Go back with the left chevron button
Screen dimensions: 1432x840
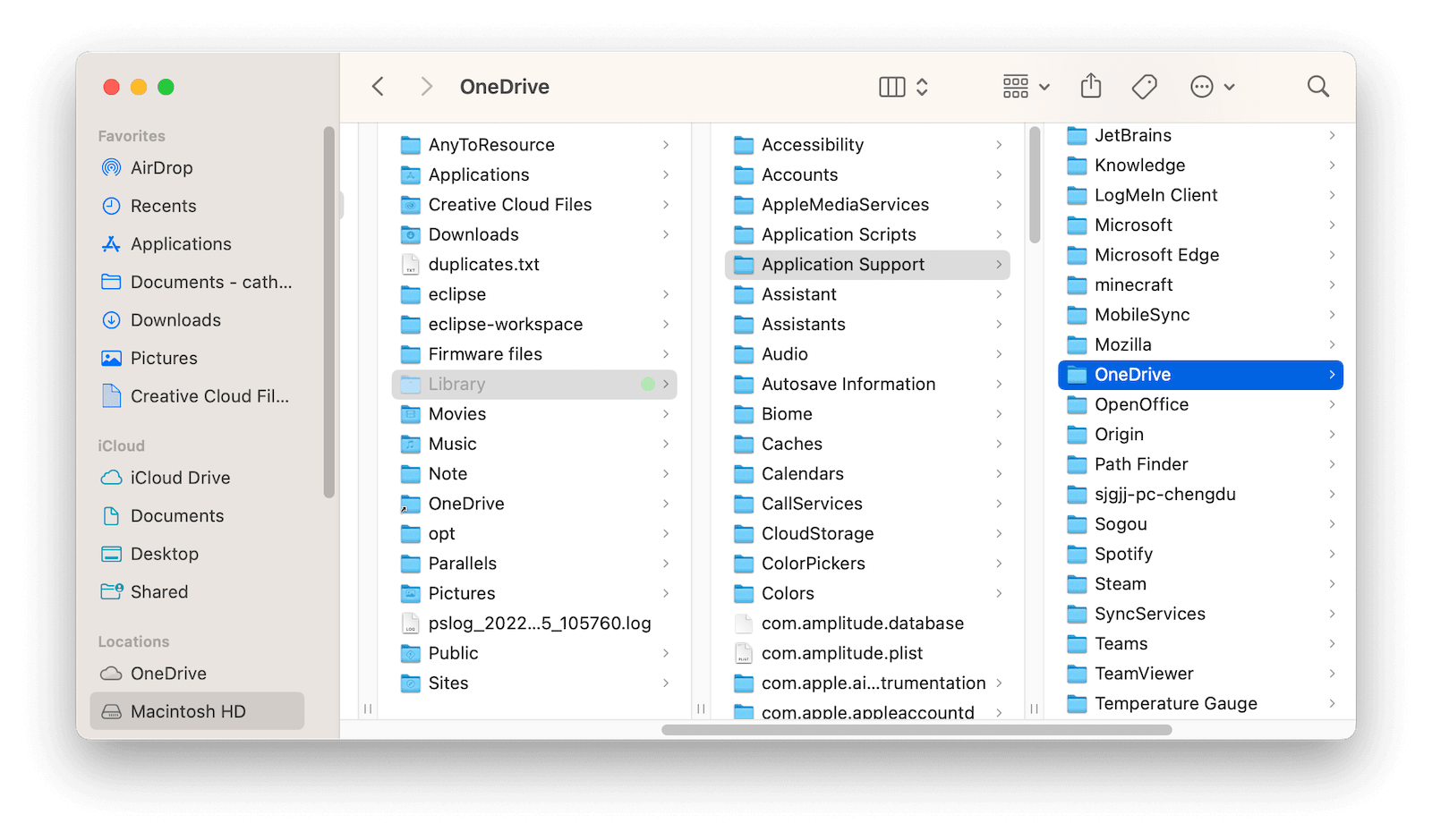point(378,87)
